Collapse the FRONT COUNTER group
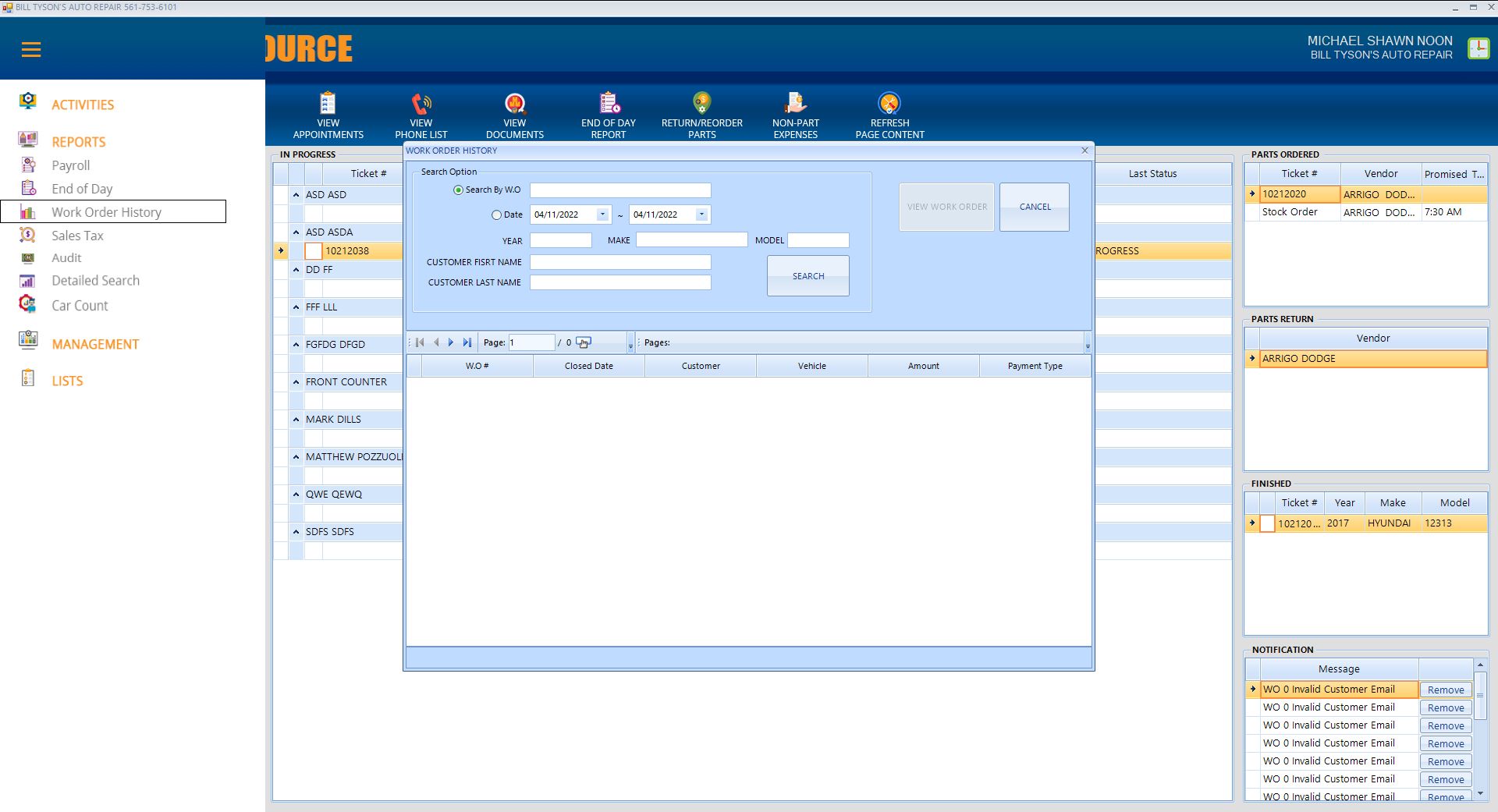Image resolution: width=1498 pixels, height=812 pixels. [296, 382]
